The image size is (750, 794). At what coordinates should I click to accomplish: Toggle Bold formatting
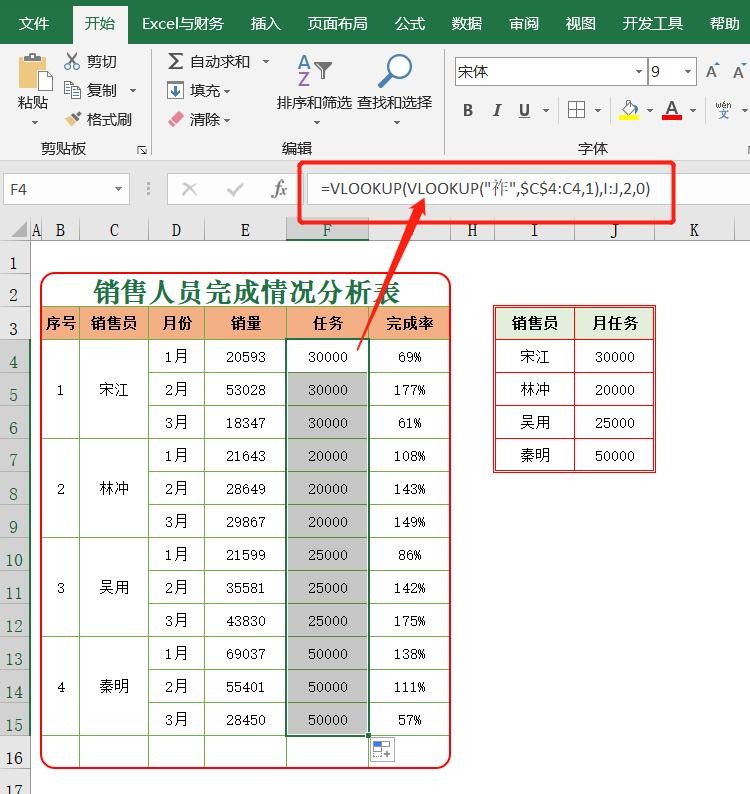pyautogui.click(x=468, y=111)
